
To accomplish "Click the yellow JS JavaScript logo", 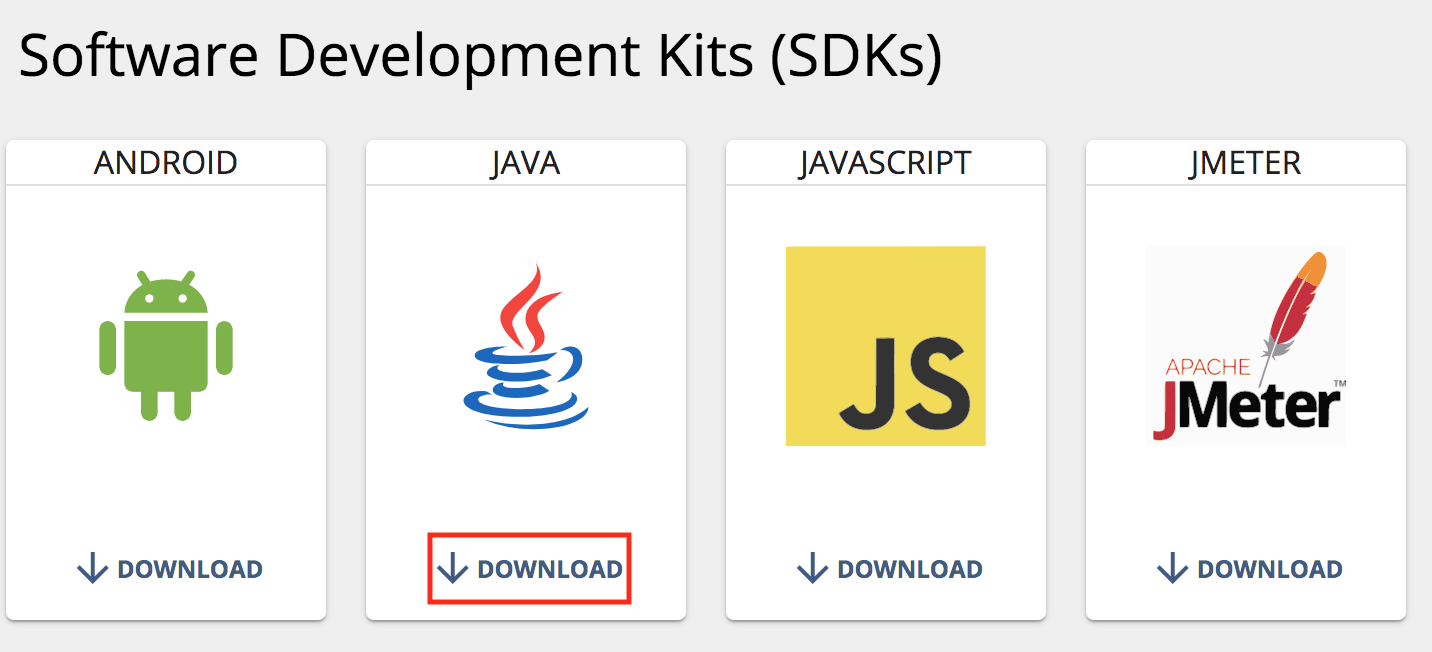I will [886, 346].
